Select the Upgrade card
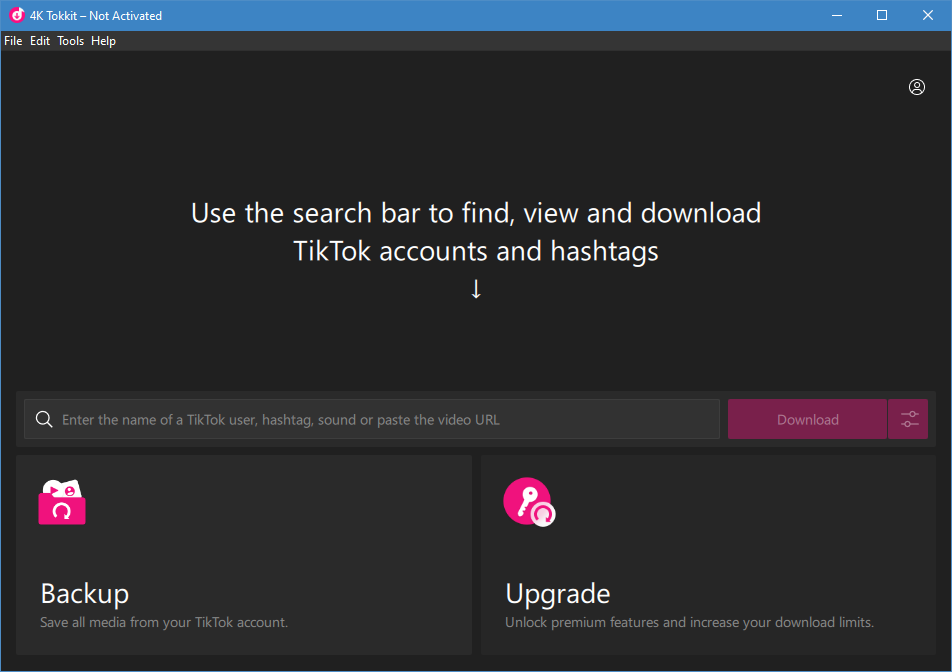 coord(710,555)
